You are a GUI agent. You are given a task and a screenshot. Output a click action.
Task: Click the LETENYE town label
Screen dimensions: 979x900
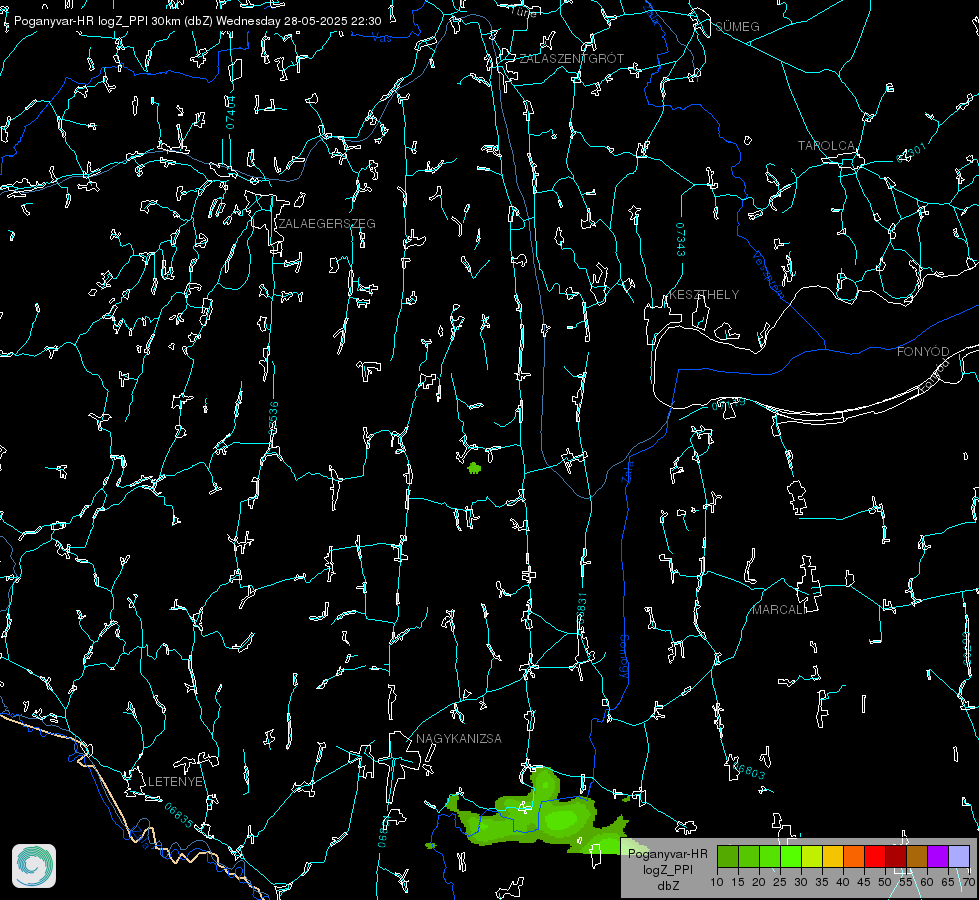pyautogui.click(x=175, y=782)
